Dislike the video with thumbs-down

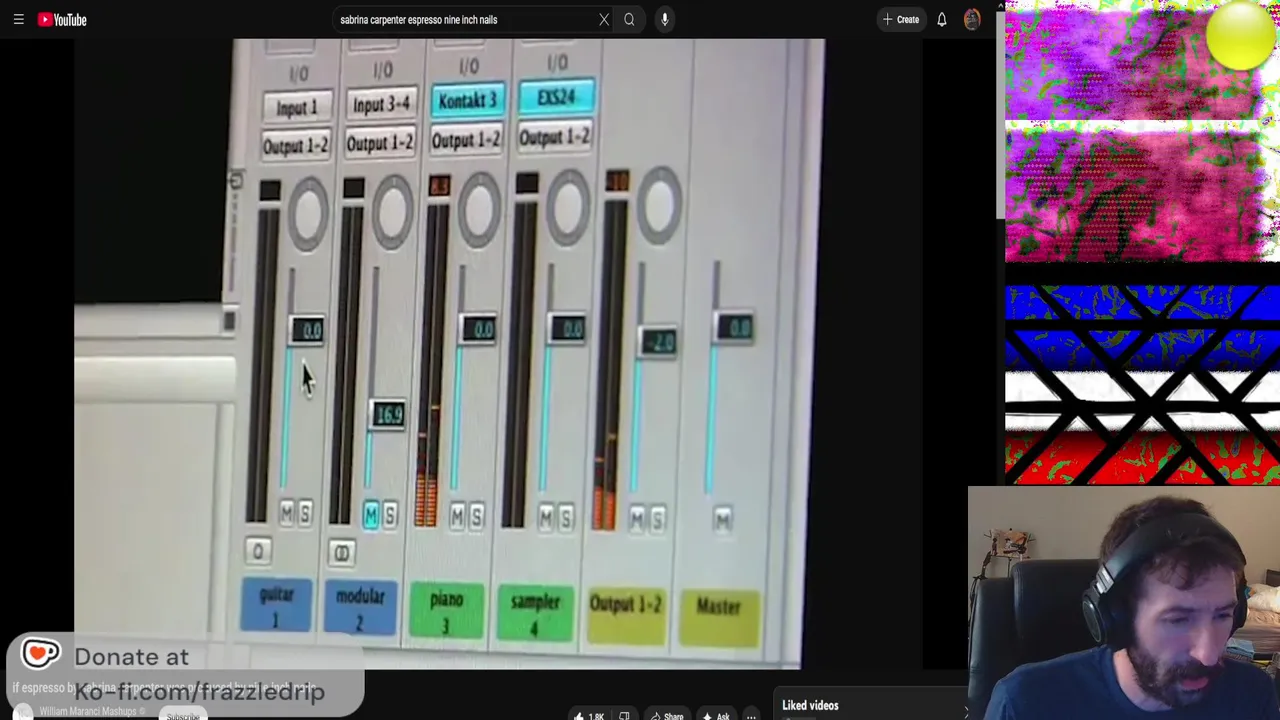tap(624, 715)
